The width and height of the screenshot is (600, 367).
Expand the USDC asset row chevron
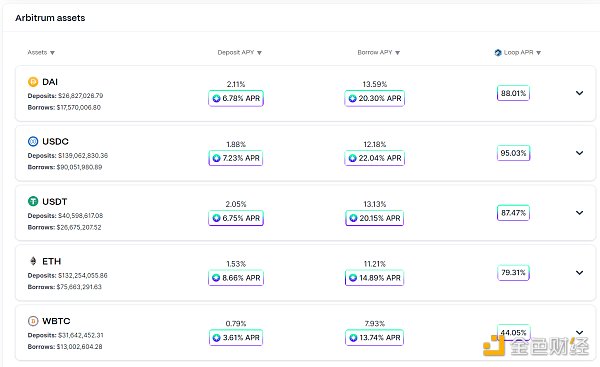[x=579, y=153]
